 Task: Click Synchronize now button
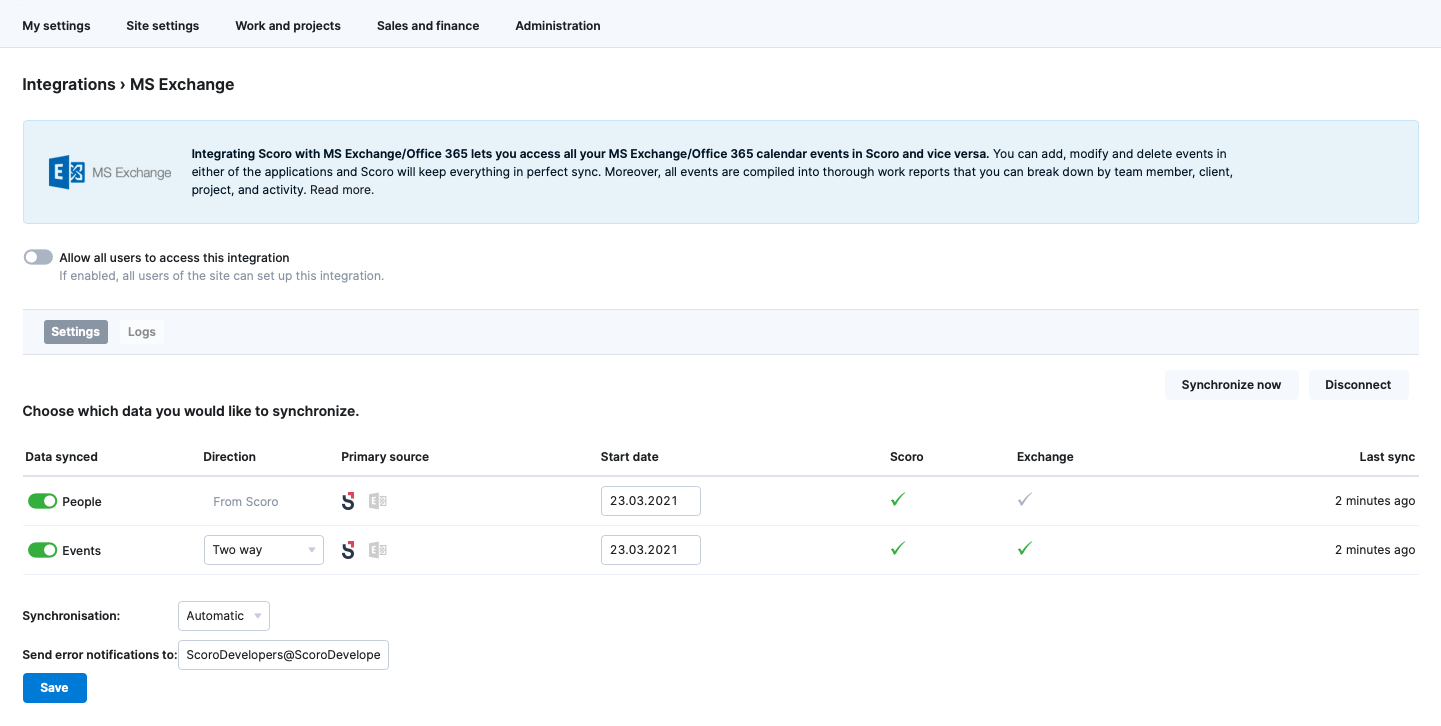1231,385
